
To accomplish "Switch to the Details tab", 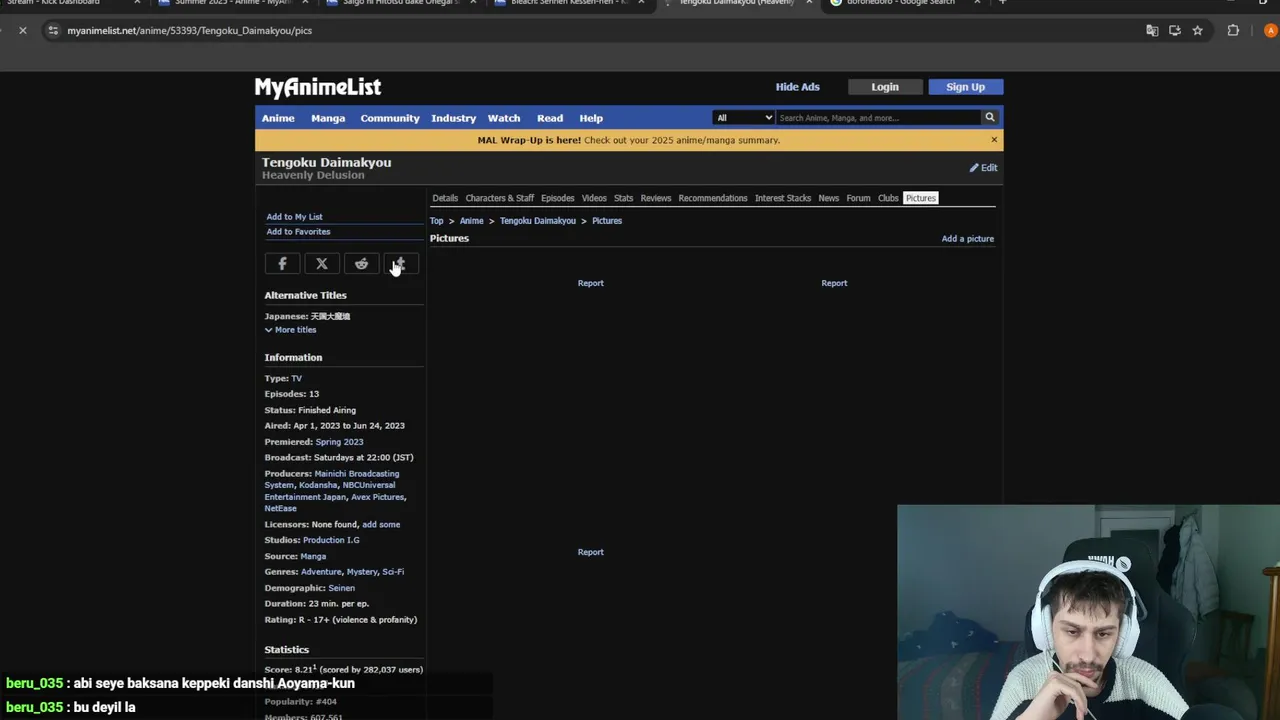I will click(x=445, y=198).
